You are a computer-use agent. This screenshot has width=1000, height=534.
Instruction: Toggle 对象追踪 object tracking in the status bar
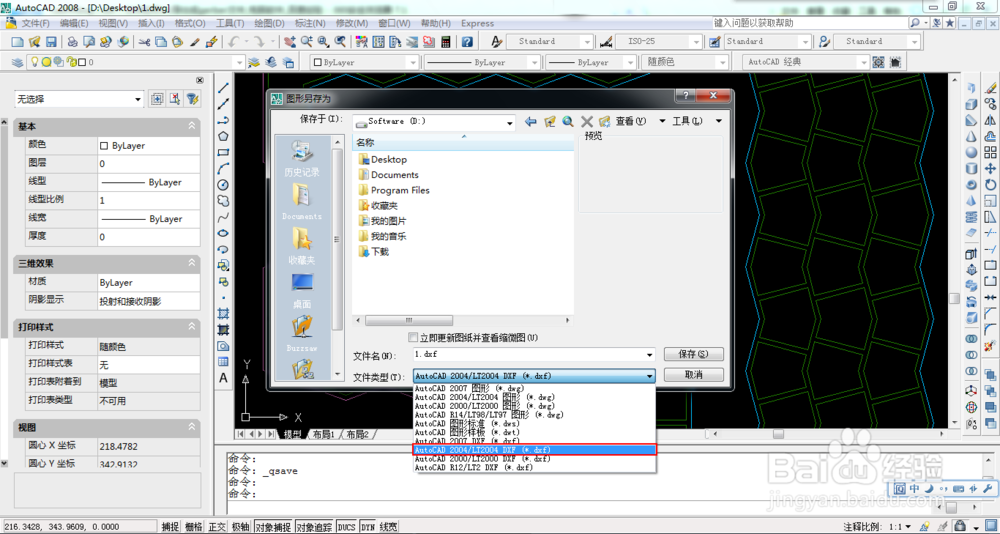pyautogui.click(x=314, y=527)
